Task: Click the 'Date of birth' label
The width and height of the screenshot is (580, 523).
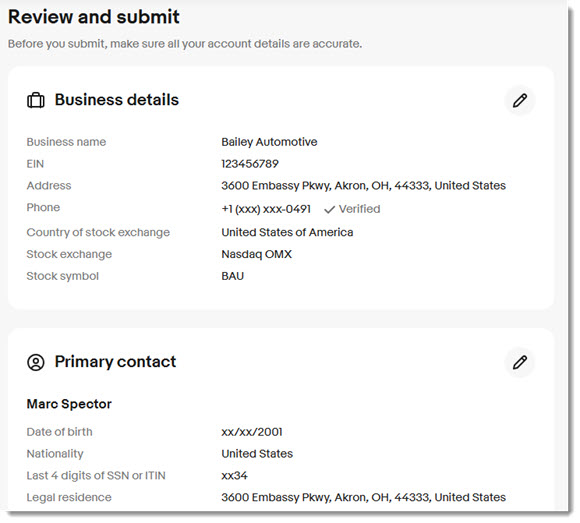Action: pyautogui.click(x=60, y=432)
